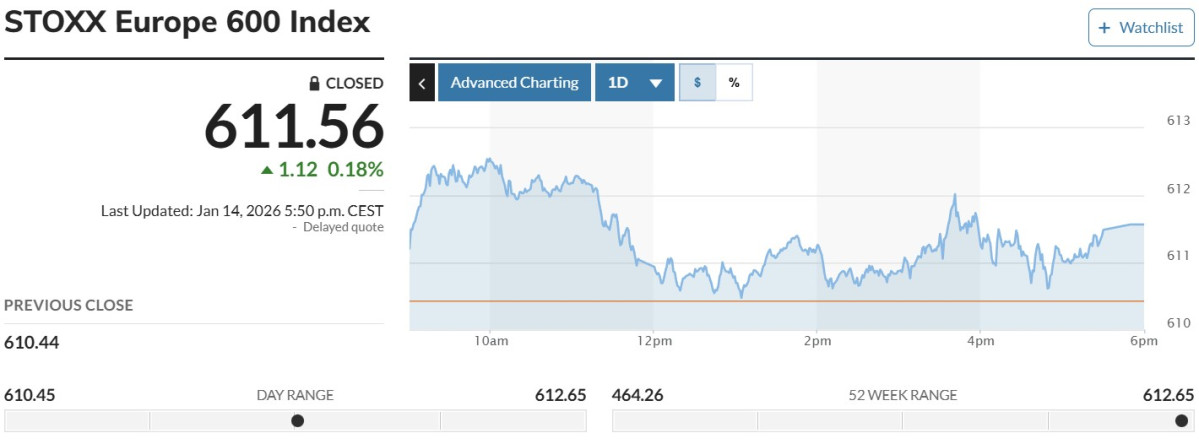Select the 10am mark on chart axis

[491, 341]
